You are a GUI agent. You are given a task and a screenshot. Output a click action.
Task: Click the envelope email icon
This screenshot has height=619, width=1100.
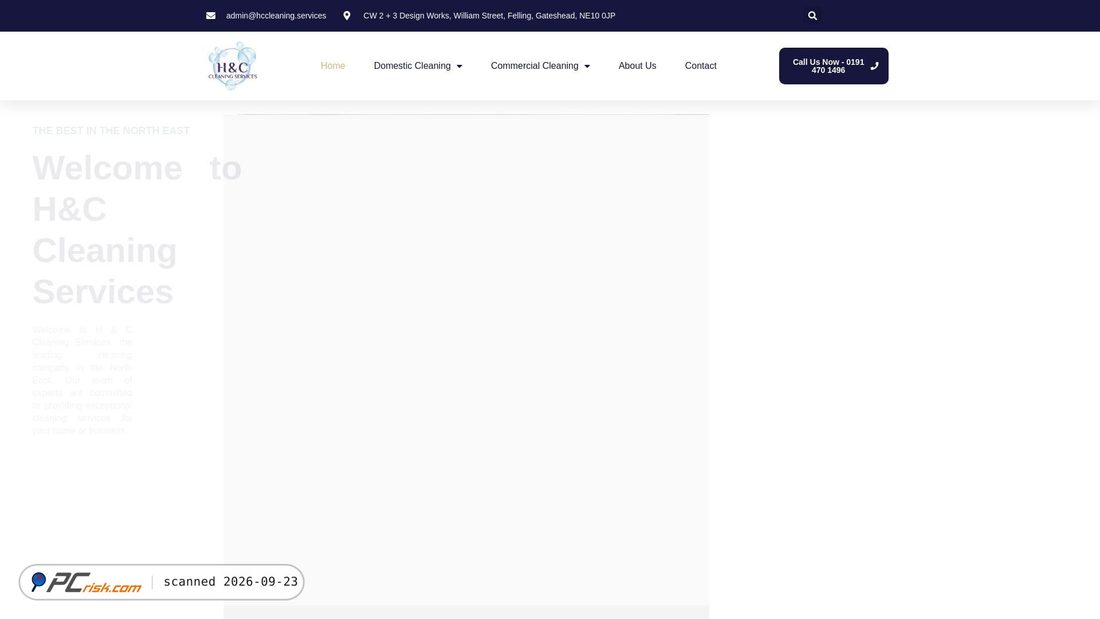(x=210, y=15)
